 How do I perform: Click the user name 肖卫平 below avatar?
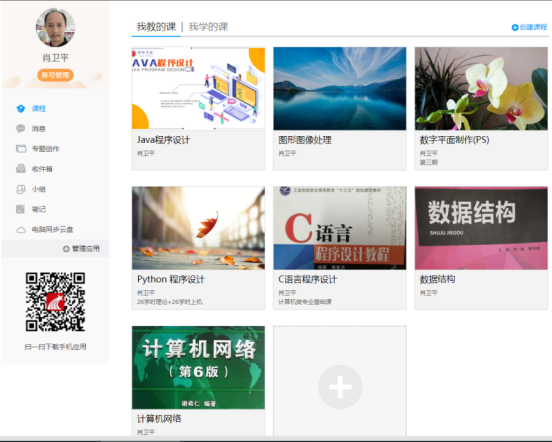(55, 58)
